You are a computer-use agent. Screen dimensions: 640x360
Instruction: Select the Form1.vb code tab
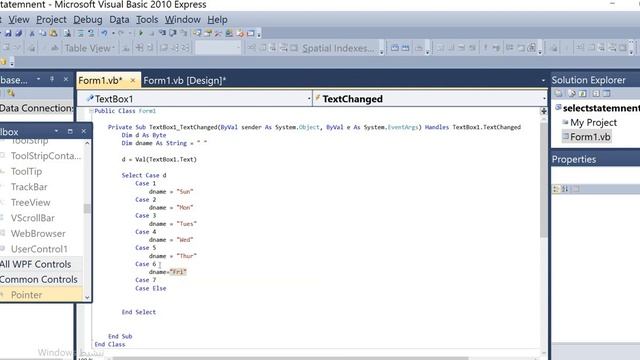point(100,80)
